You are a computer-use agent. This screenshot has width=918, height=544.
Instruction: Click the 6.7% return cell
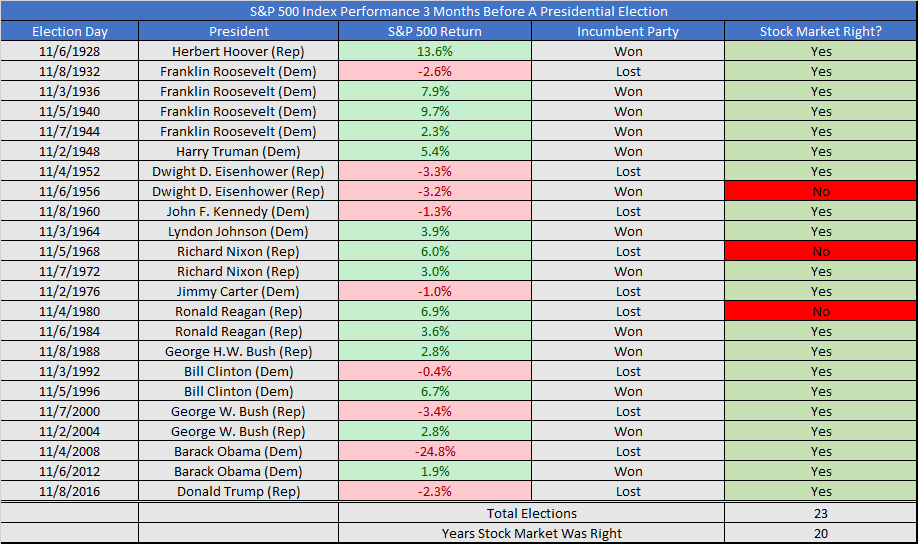[434, 391]
